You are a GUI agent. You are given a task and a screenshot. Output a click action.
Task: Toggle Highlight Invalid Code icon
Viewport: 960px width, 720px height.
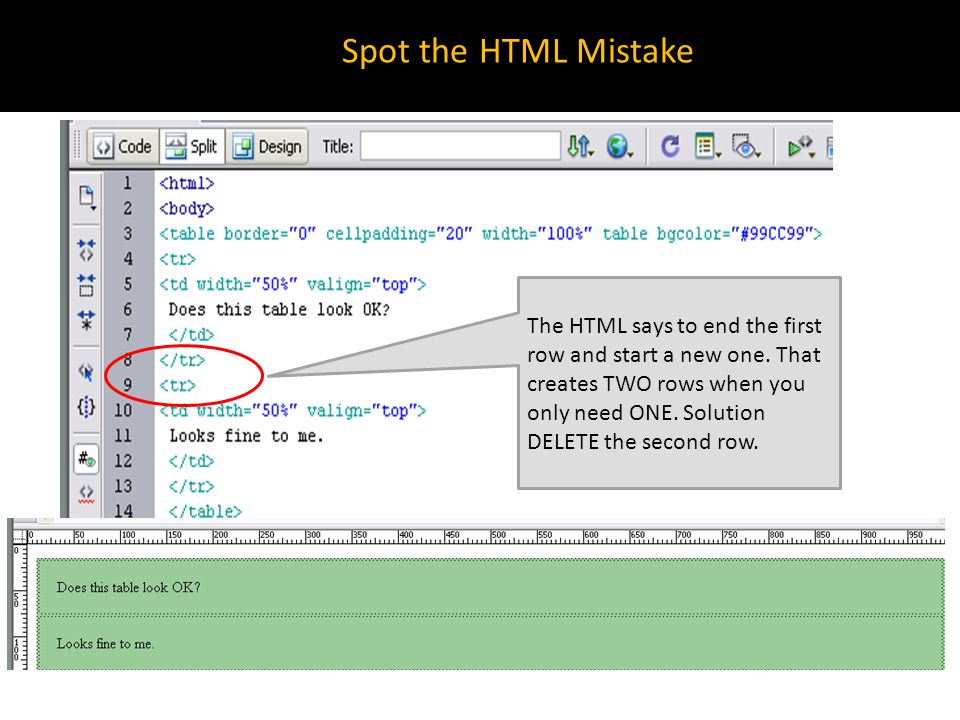(x=86, y=493)
